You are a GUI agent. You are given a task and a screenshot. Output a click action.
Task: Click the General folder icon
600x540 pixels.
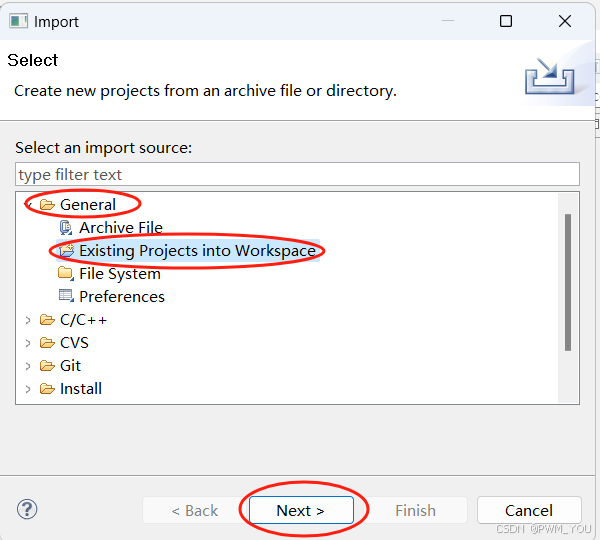click(x=47, y=205)
